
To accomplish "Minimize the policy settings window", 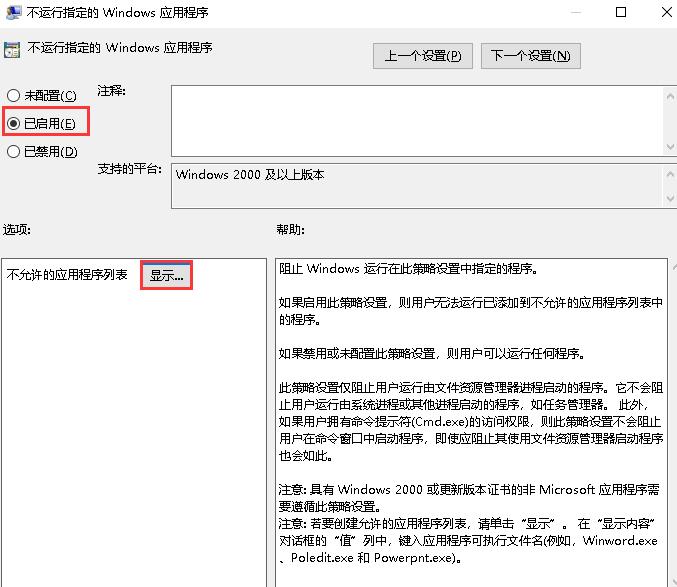I will pyautogui.click(x=576, y=12).
